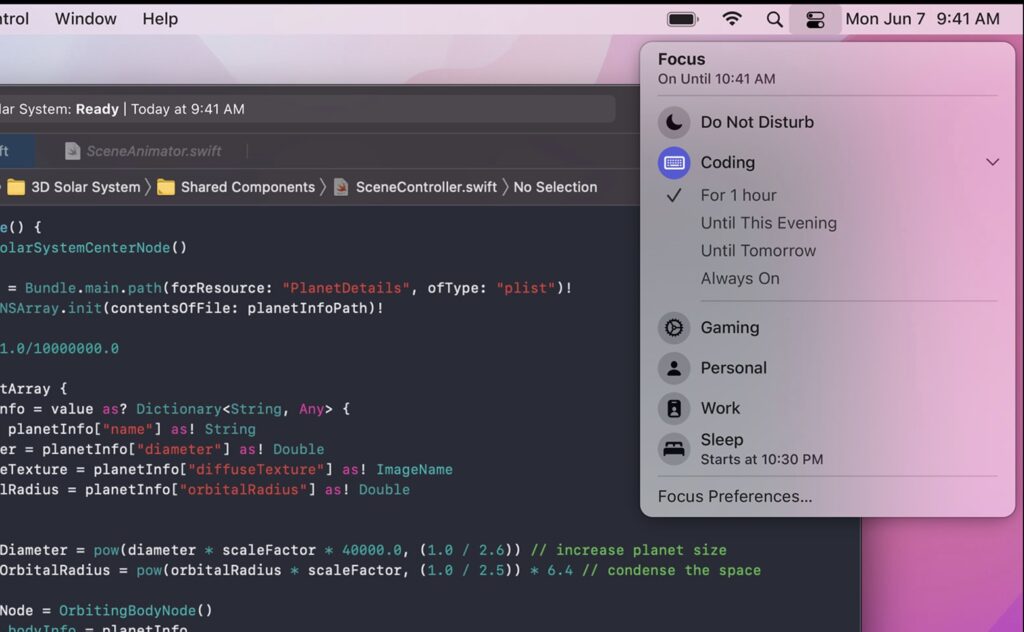The width and height of the screenshot is (1024, 632).
Task: Click the Do Not Disturb moon icon
Action: [x=674, y=122]
